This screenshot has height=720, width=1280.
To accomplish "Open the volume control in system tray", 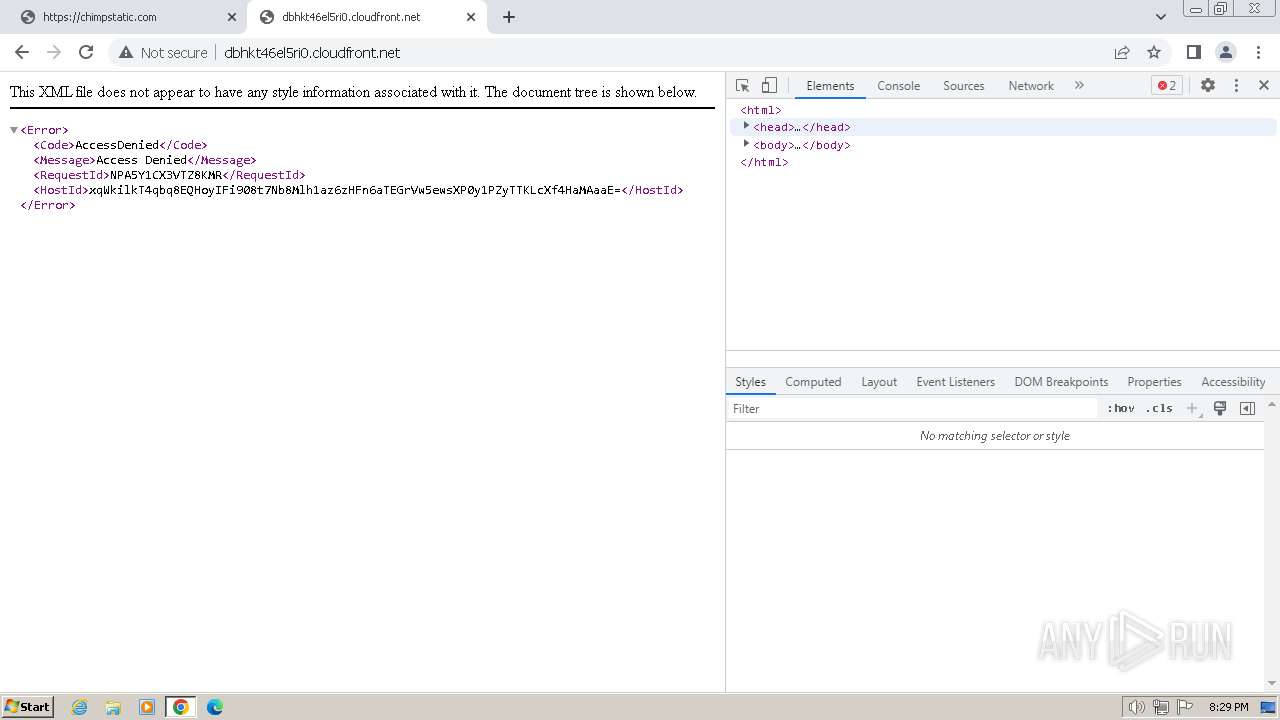I will [x=1137, y=707].
